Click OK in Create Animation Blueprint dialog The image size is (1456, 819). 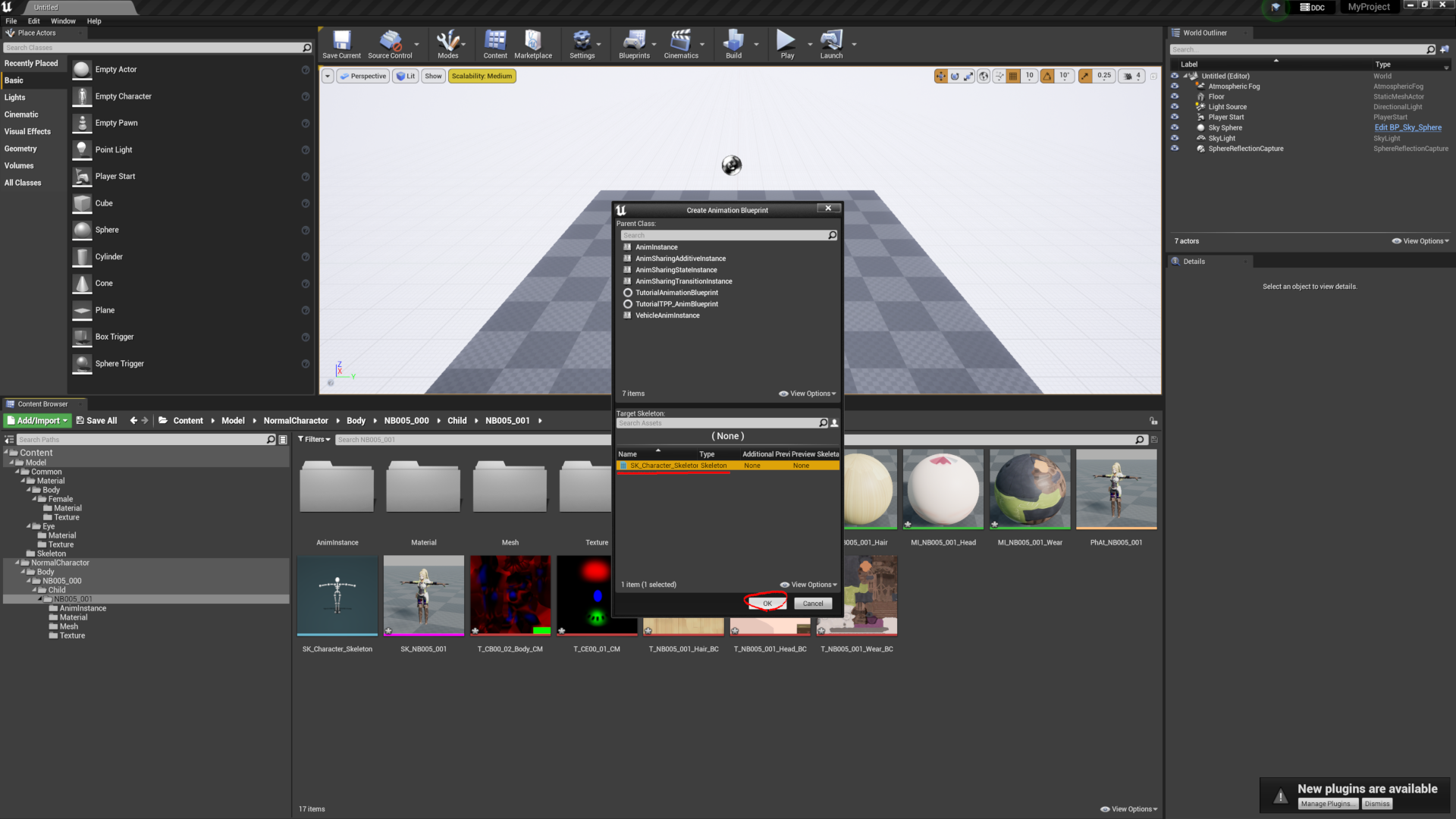767,604
